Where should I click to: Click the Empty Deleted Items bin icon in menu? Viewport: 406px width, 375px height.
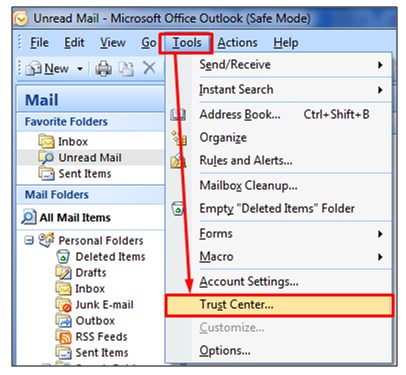(x=178, y=209)
